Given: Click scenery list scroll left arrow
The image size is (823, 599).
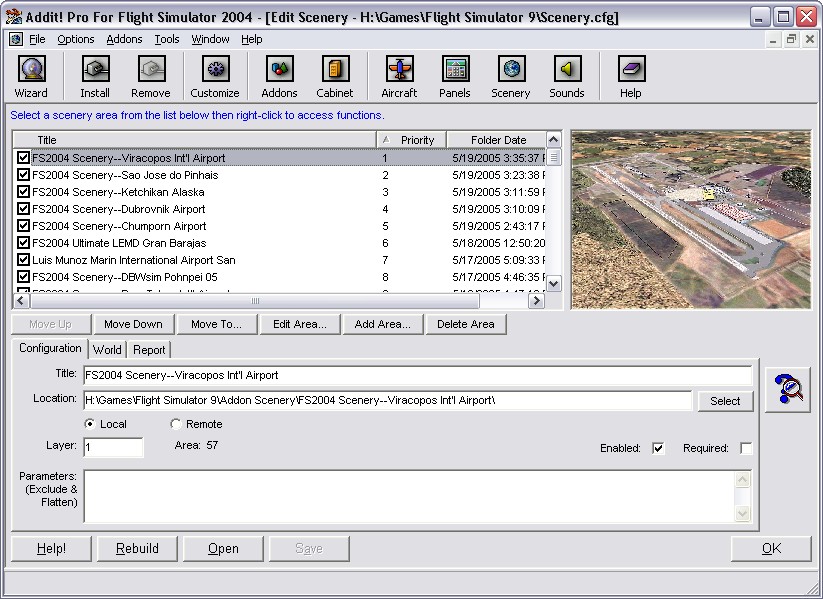Looking at the screenshot, I should (21, 301).
